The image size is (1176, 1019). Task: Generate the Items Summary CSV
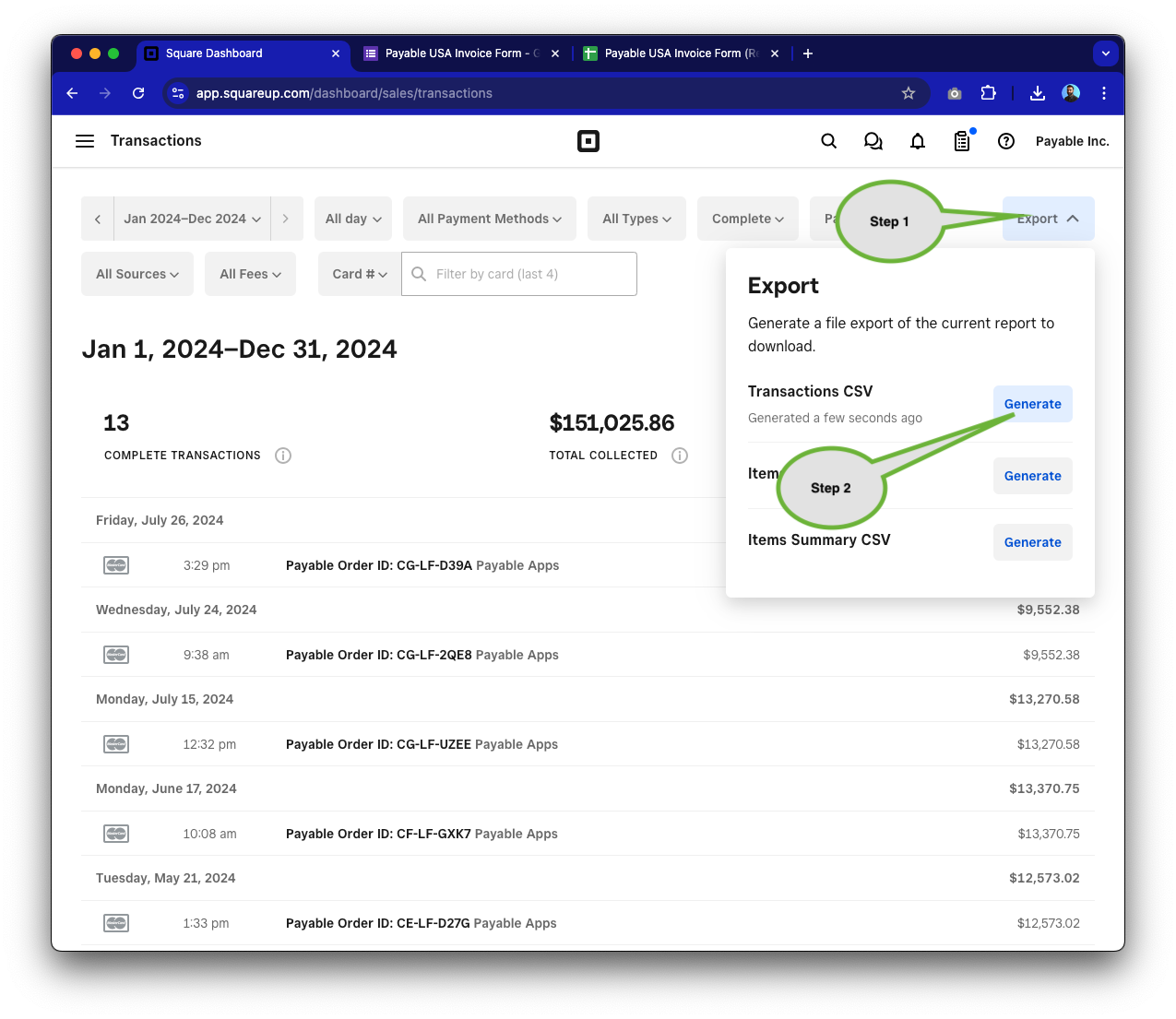click(x=1032, y=541)
